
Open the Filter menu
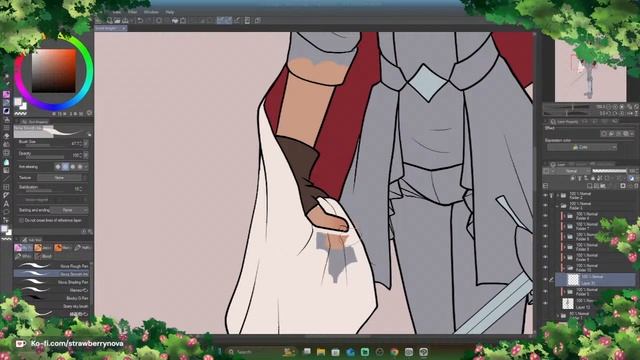(133, 12)
